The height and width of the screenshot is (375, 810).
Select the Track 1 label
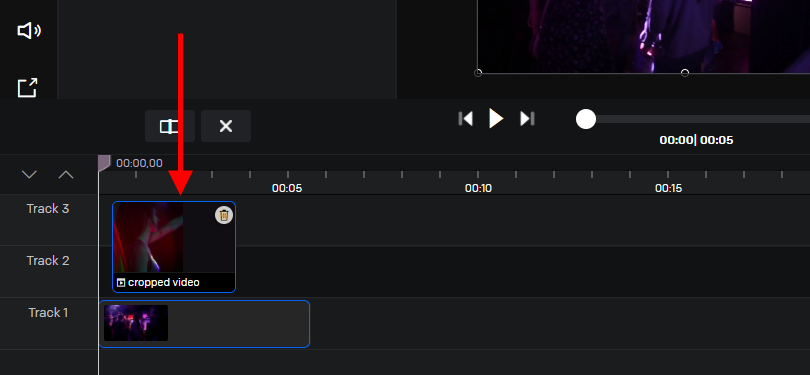[x=48, y=312]
